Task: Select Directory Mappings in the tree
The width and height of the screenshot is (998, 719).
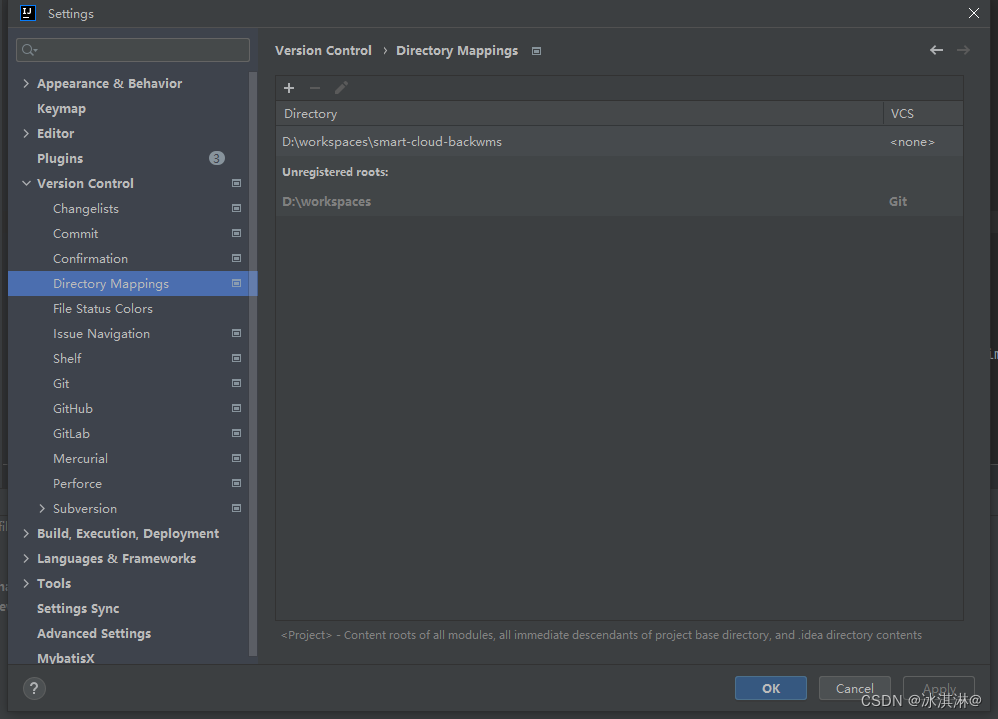Action: tap(133, 283)
